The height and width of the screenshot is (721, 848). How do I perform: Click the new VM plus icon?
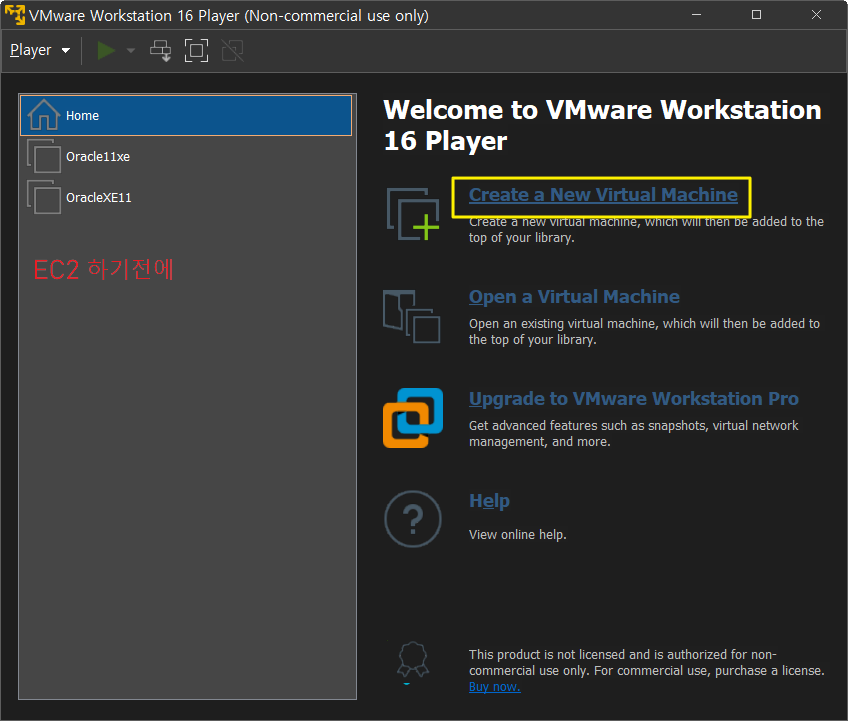(413, 214)
